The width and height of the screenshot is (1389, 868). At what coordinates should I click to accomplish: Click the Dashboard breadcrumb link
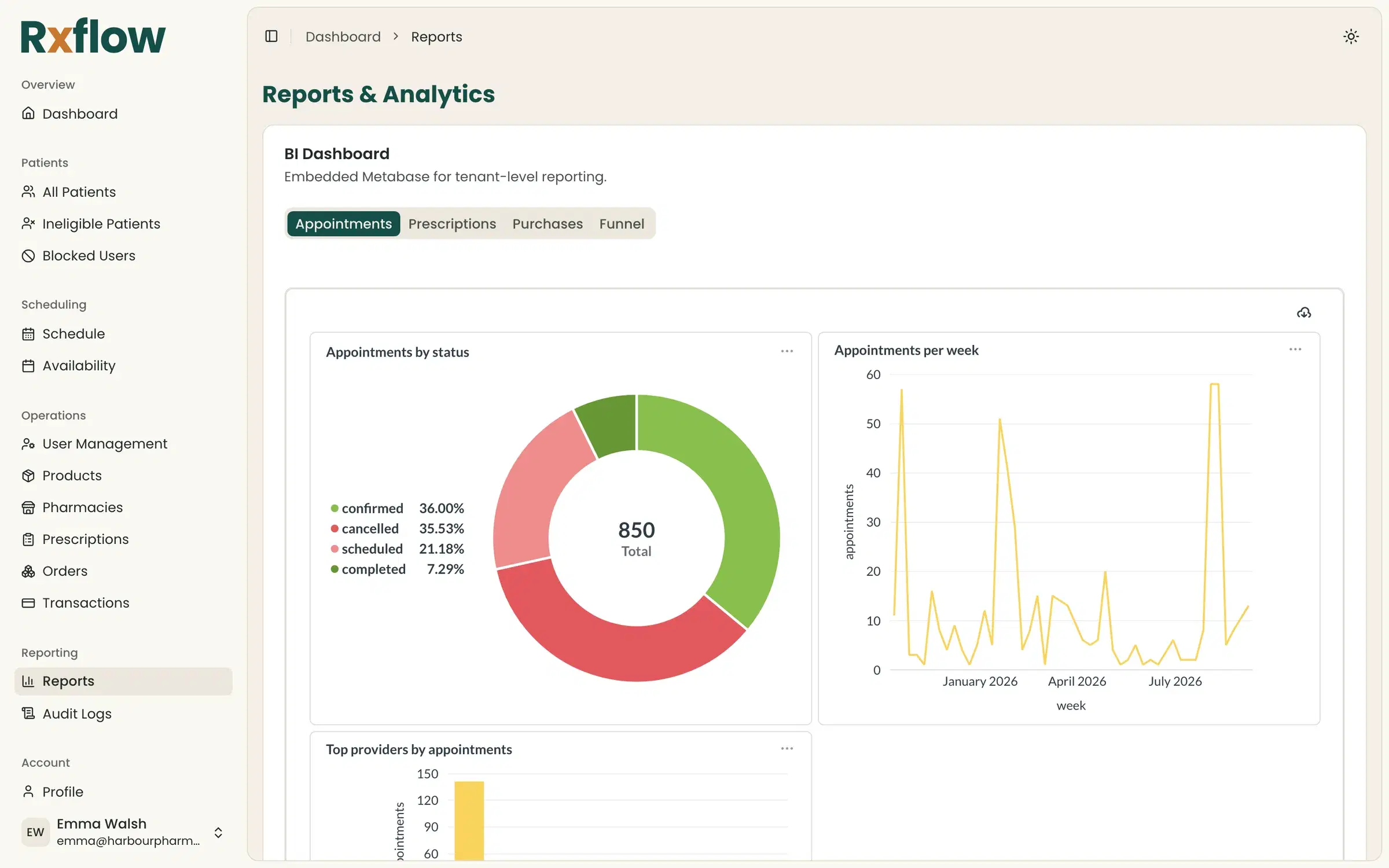[x=343, y=37]
